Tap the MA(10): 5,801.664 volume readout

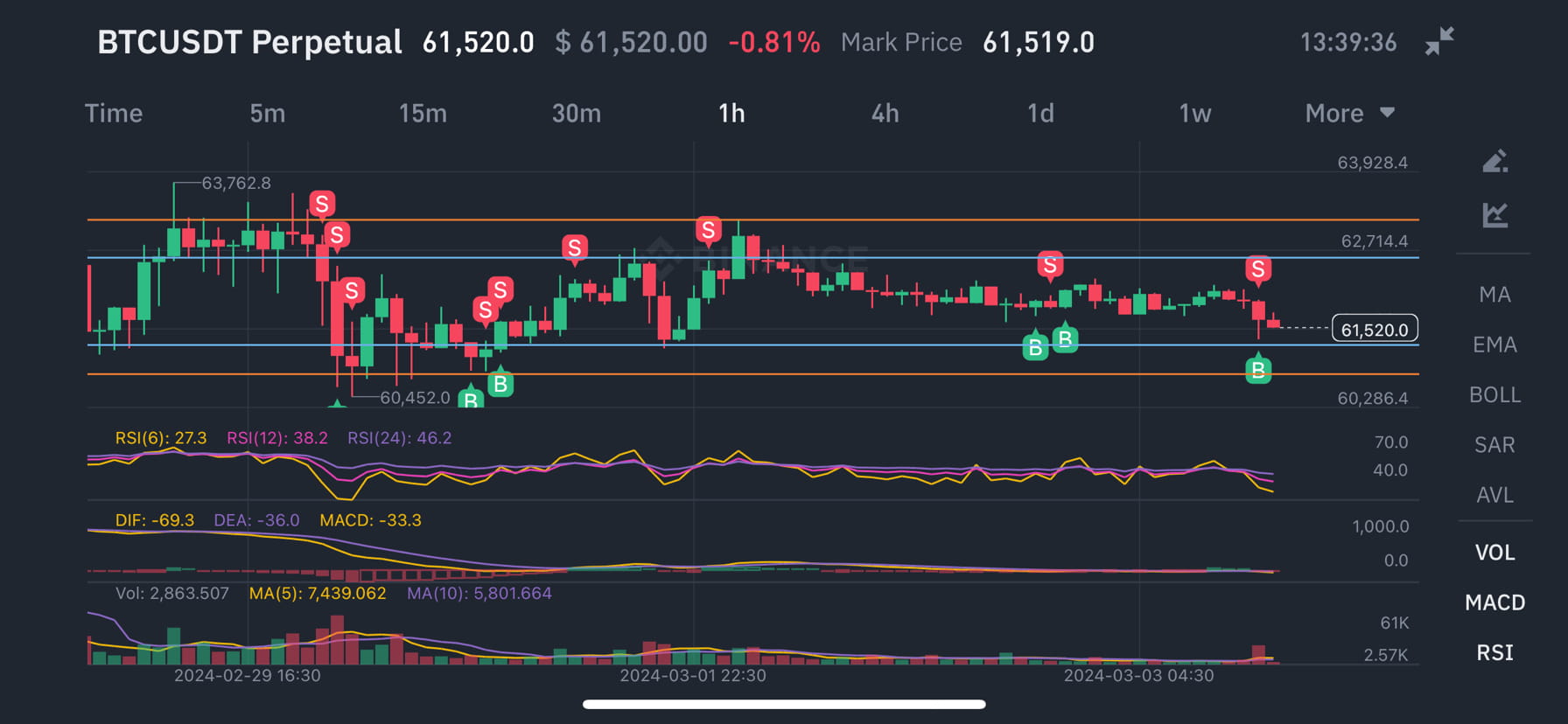click(479, 594)
